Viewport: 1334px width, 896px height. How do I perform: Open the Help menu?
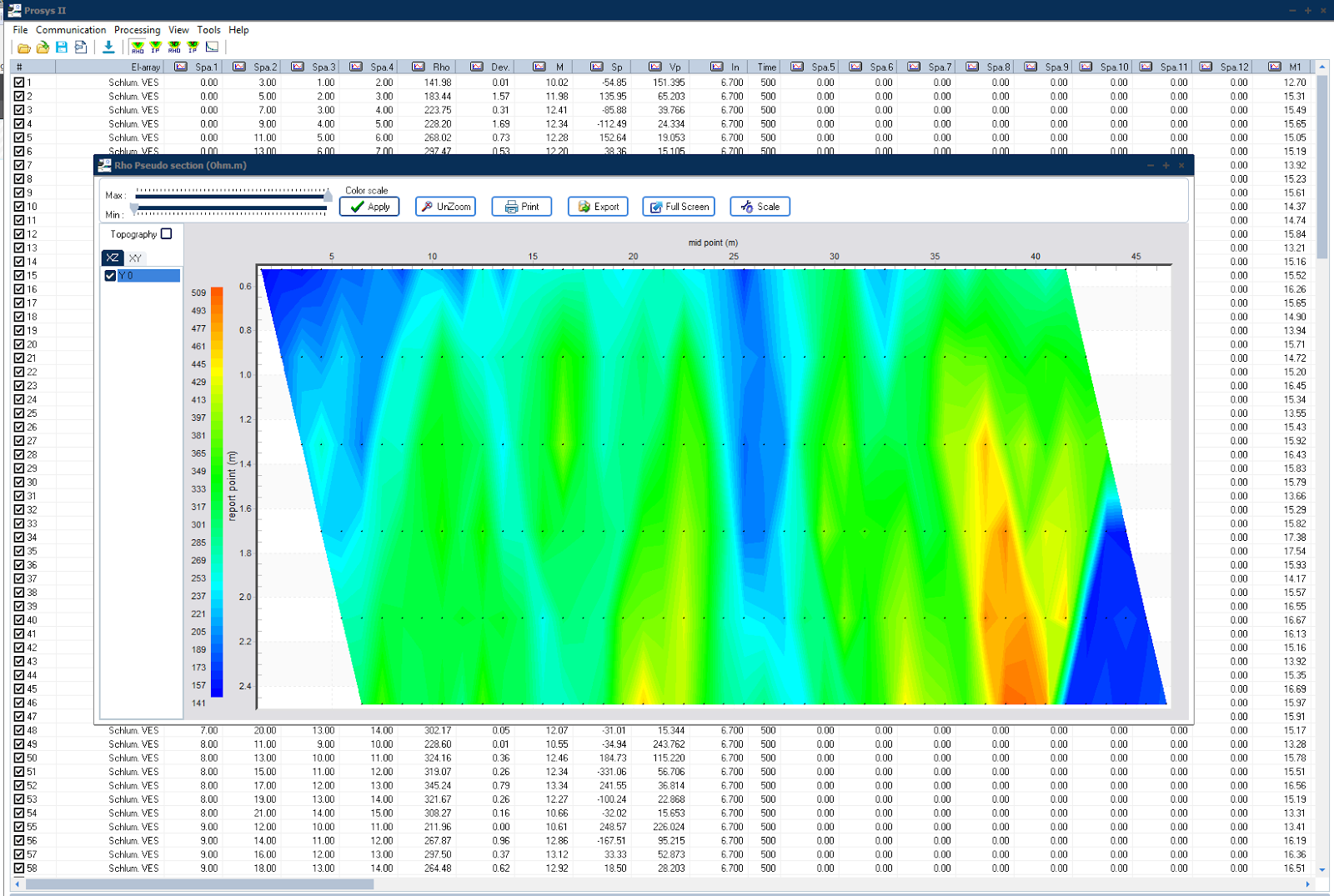[x=238, y=30]
